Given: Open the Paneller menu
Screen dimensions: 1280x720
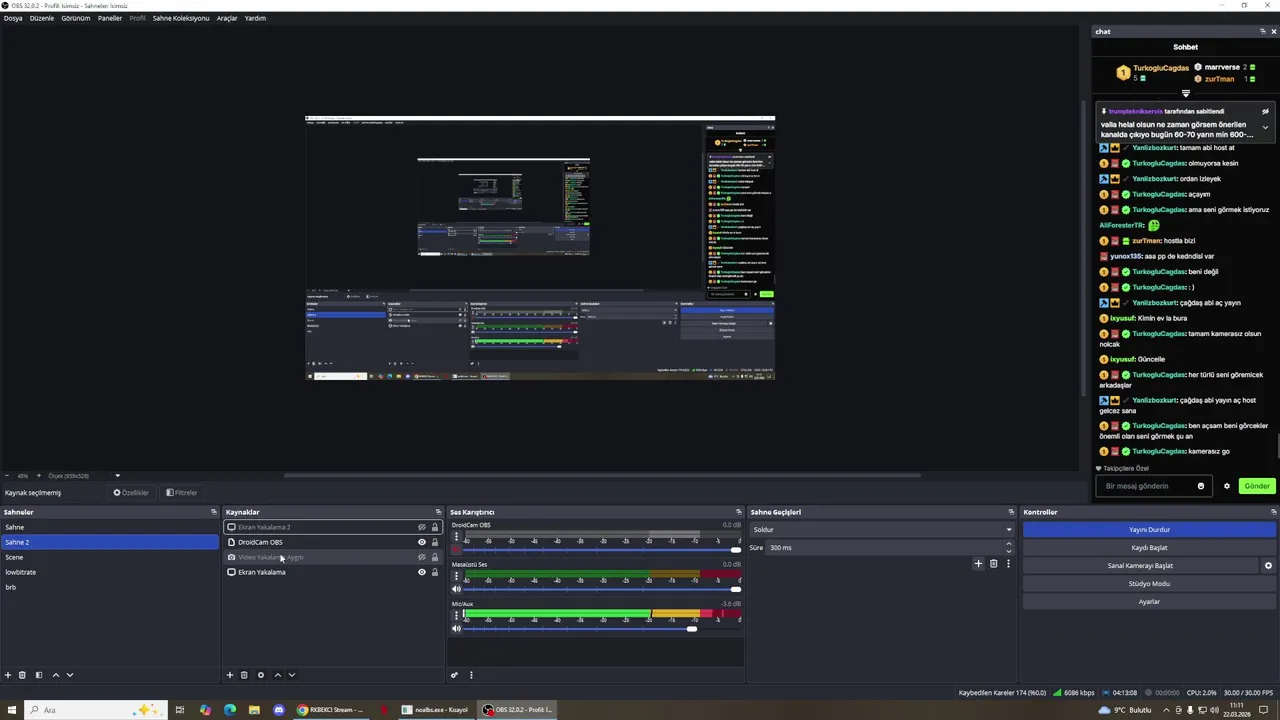Looking at the screenshot, I should point(110,18).
